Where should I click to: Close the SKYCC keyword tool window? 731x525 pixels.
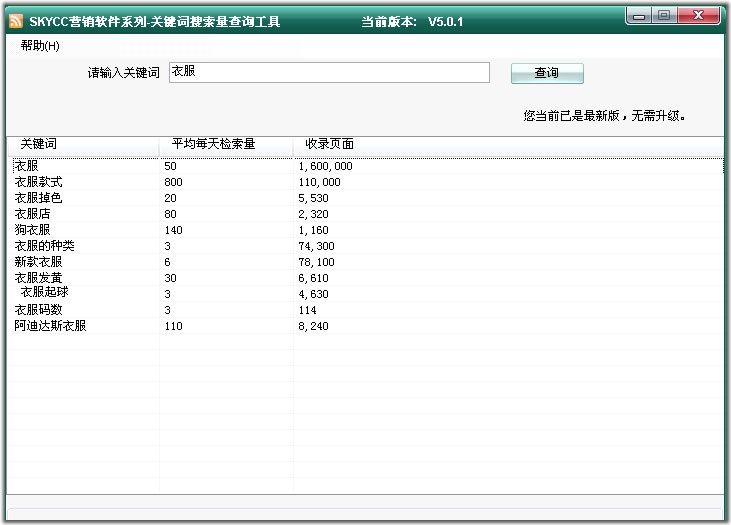coord(698,16)
